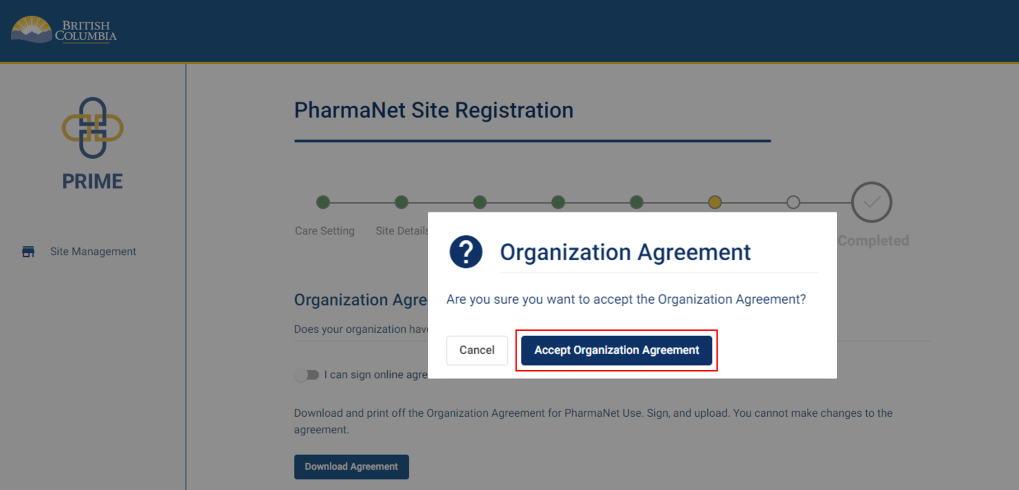Click the Download Agreement button
Viewport: 1019px width, 490px height.
pos(351,467)
